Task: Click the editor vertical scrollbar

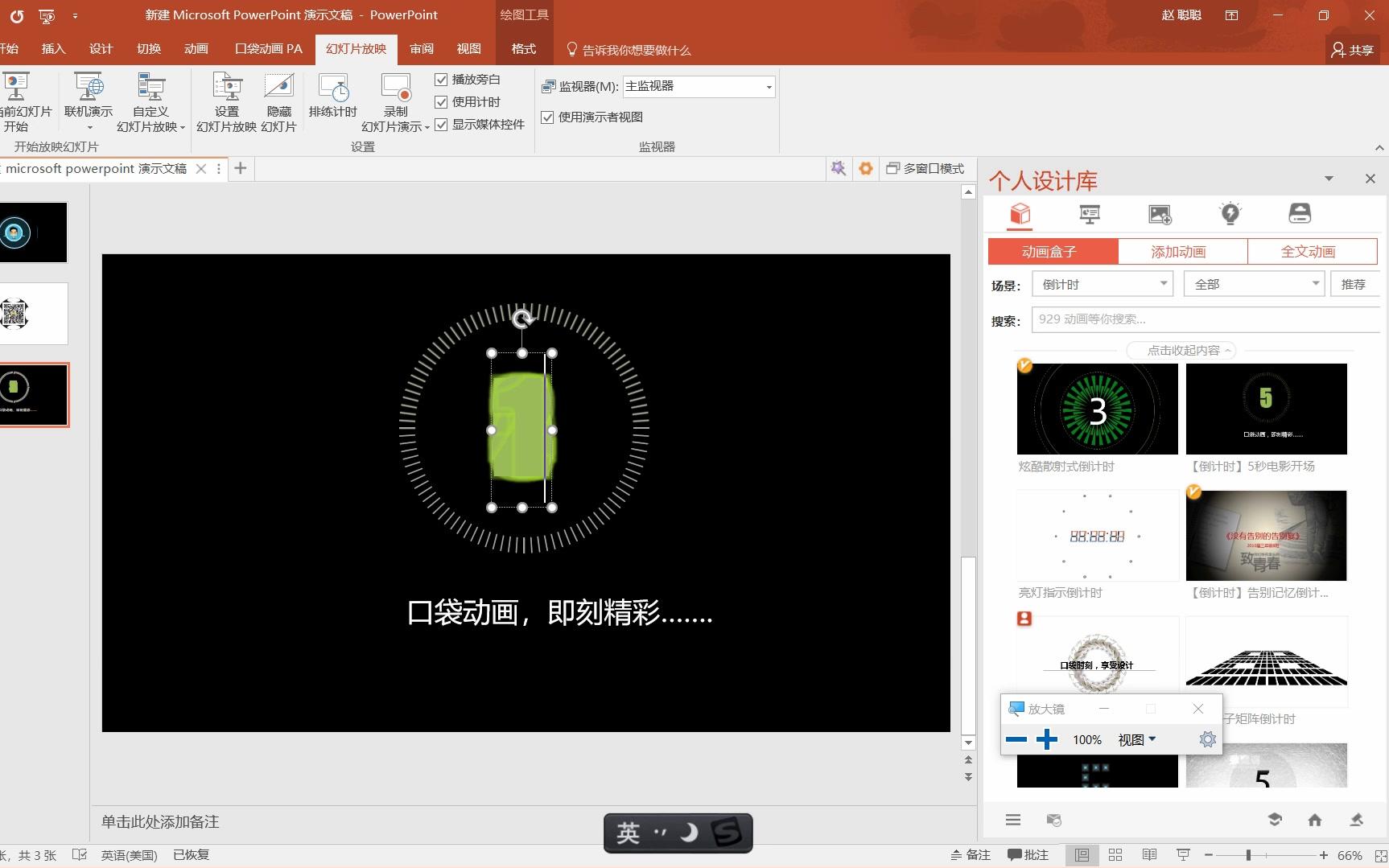Action: (x=968, y=467)
